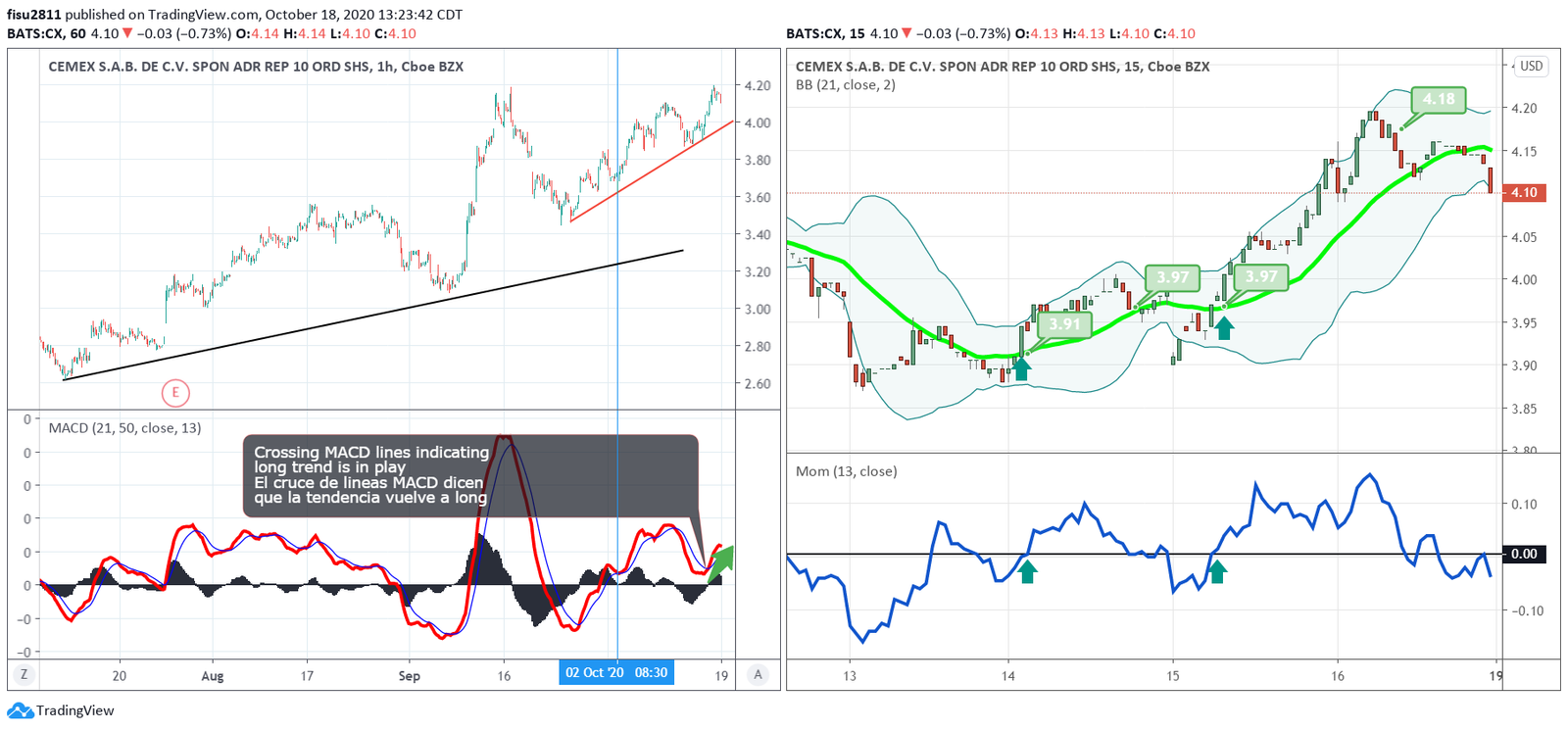Toggle the A auto-scale button

point(758,674)
